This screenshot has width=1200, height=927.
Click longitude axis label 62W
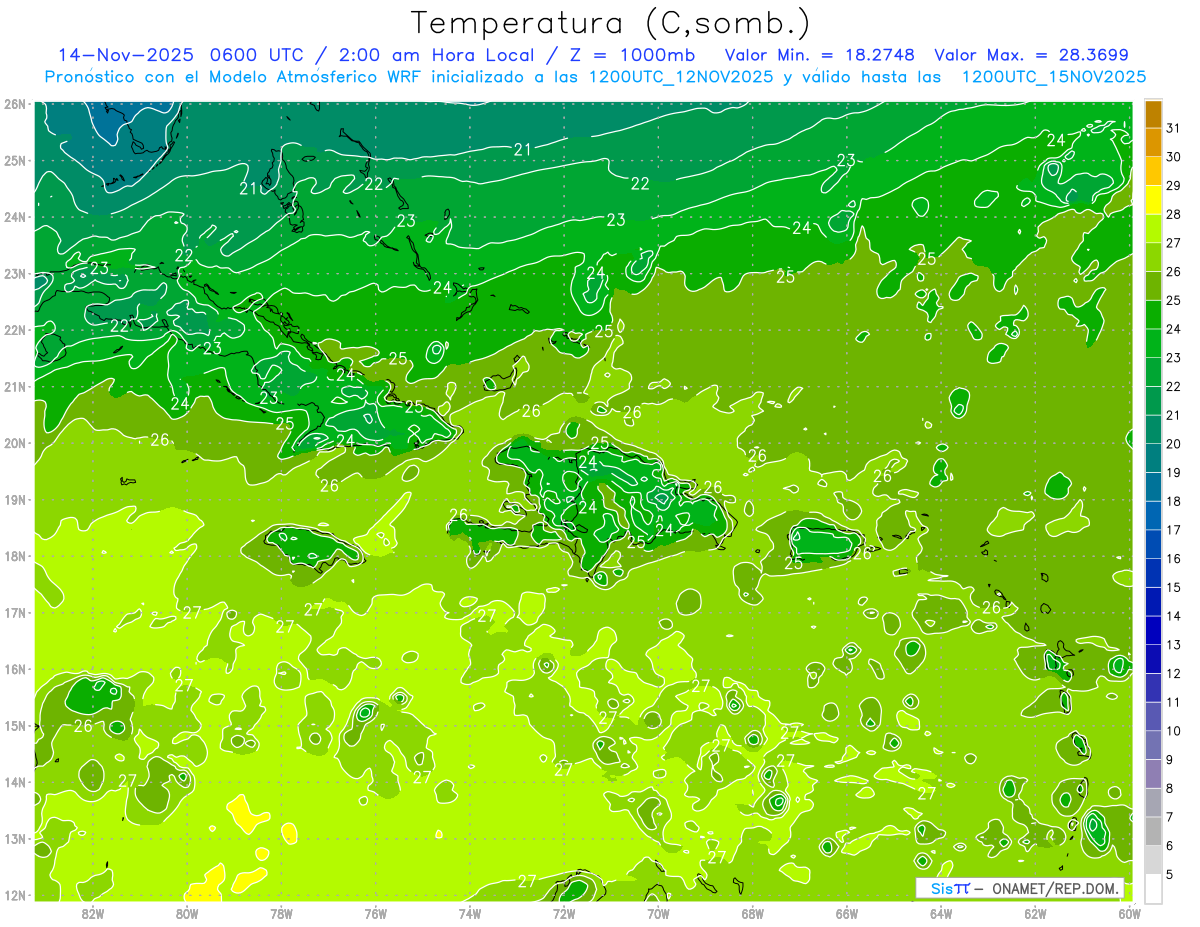[x=1035, y=914]
